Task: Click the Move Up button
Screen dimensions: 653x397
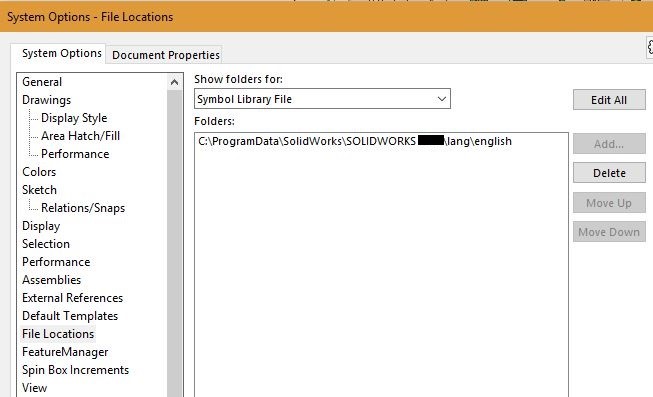Action: coord(609,203)
